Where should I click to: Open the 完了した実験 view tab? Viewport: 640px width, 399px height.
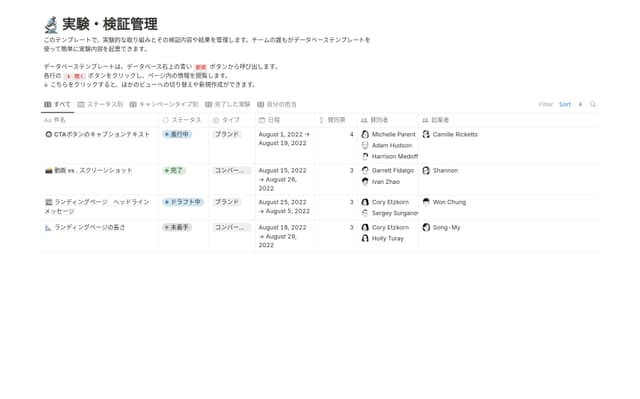tap(227, 104)
